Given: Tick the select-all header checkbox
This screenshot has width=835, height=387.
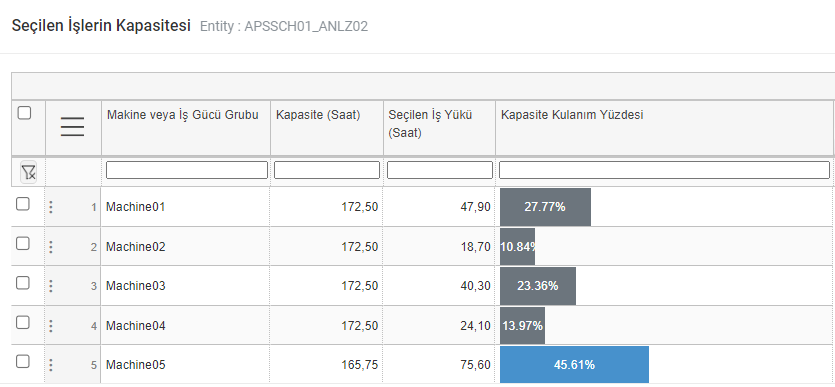Looking at the screenshot, I should coord(24,113).
